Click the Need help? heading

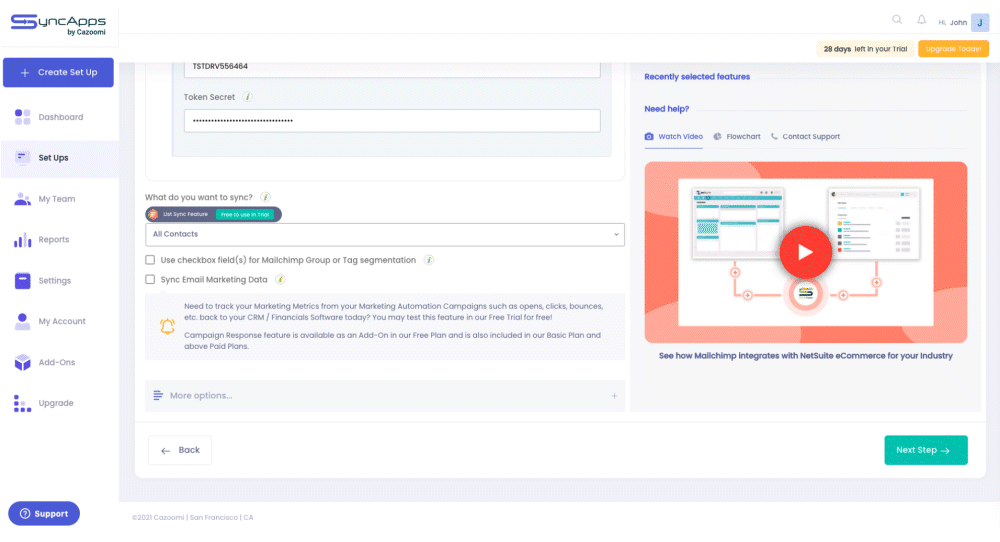666,108
